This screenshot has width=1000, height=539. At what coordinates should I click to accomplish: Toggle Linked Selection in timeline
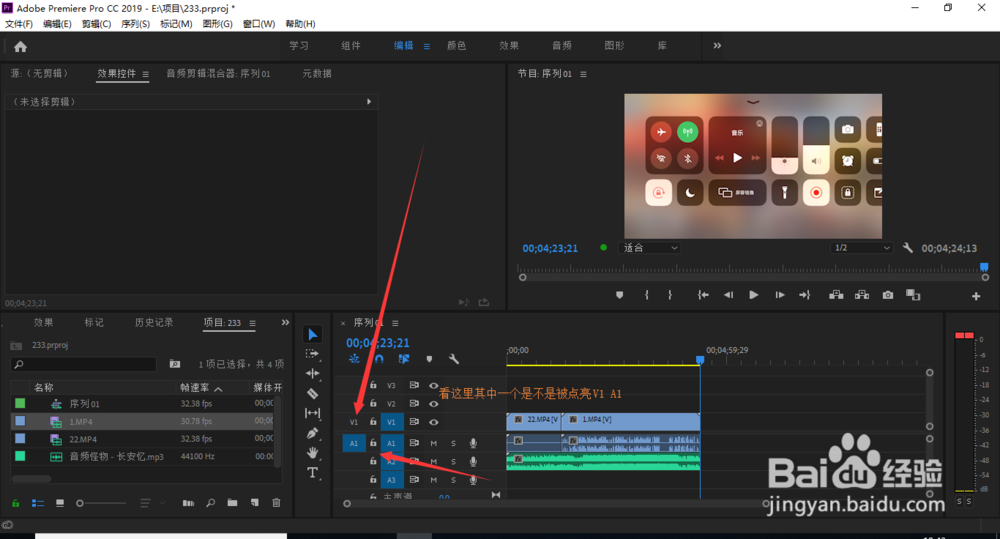click(x=404, y=359)
